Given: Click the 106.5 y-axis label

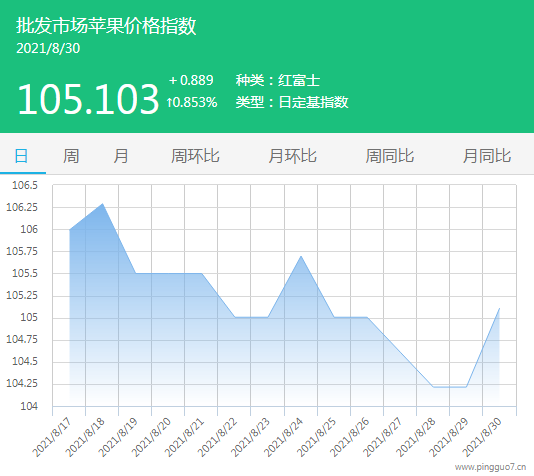Looking at the screenshot, I should pyautogui.click(x=25, y=185).
